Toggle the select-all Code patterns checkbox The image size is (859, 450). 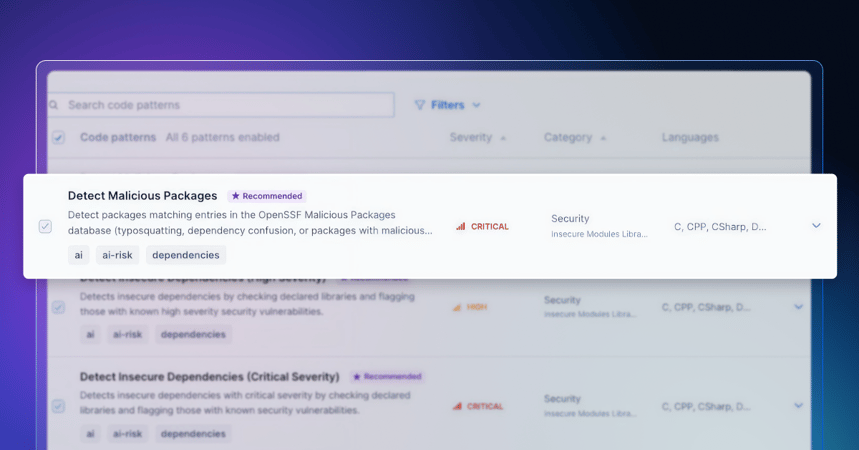(x=58, y=138)
